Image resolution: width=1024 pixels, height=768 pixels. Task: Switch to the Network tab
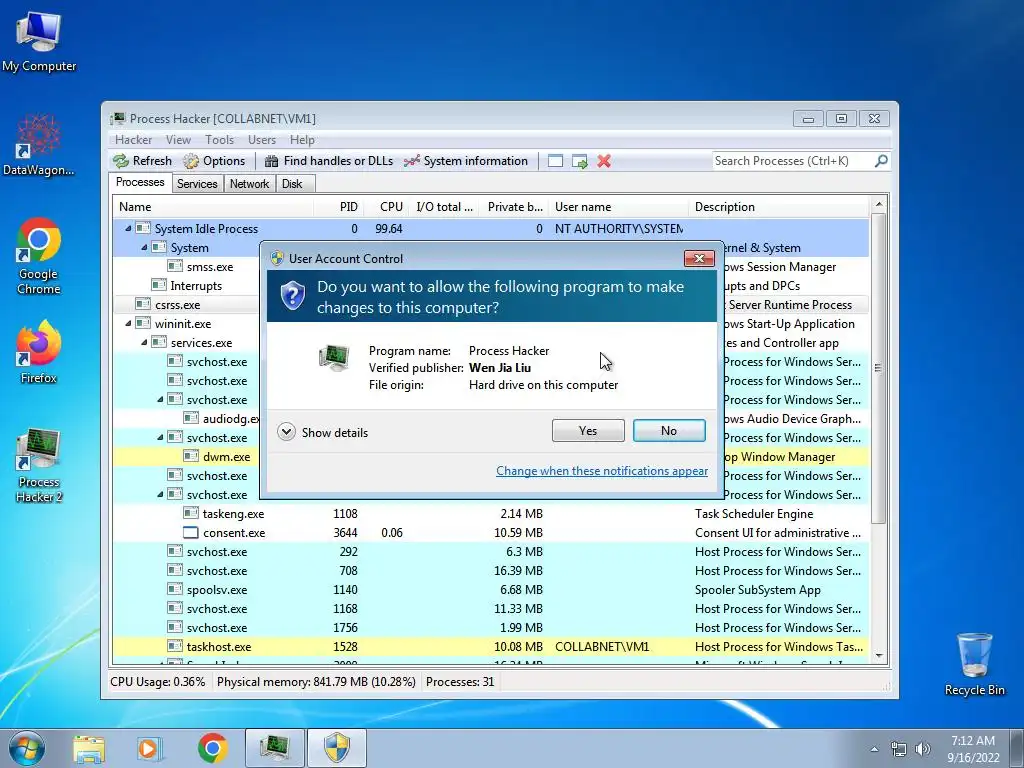point(249,184)
